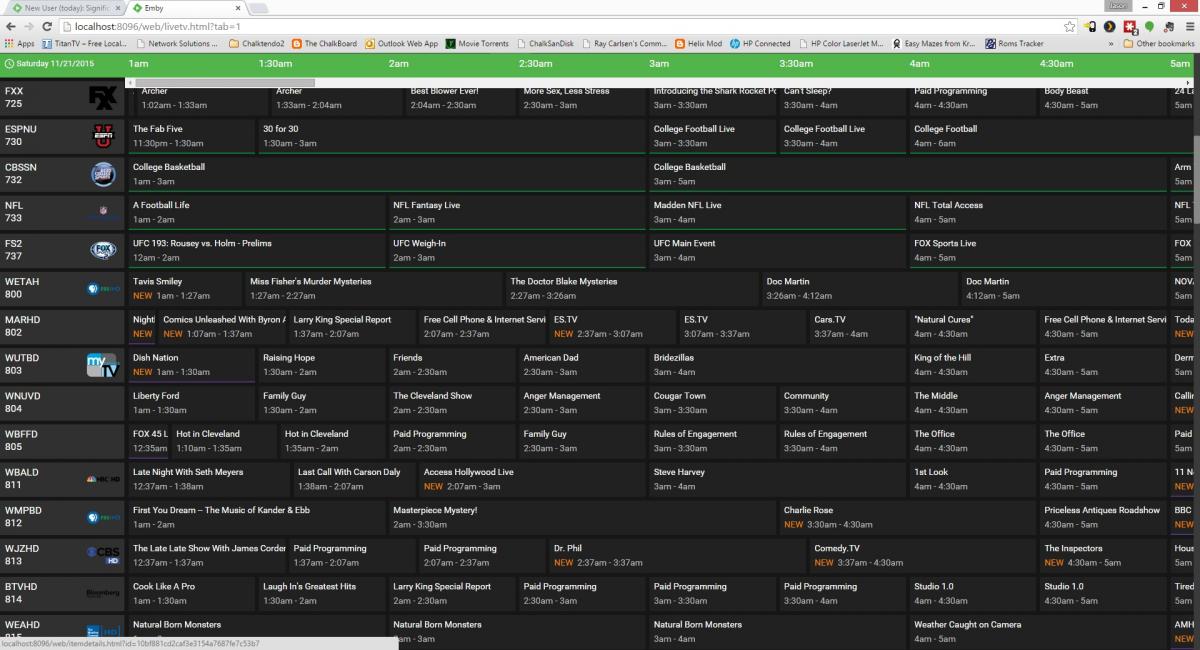The height and width of the screenshot is (650, 1200).
Task: Switch to the New User (today) tab
Action: [x=65, y=8]
